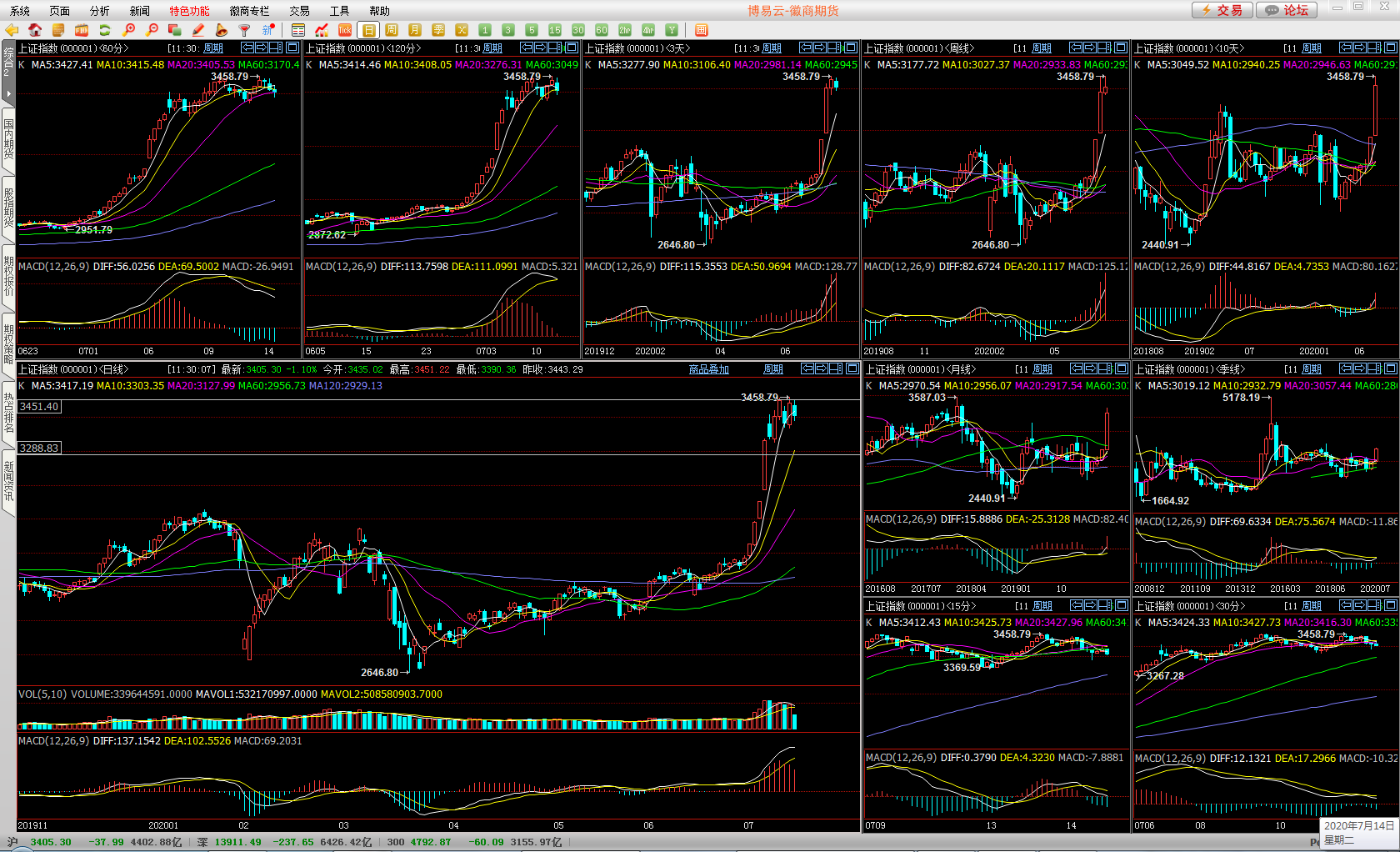Click the 2hr period toolbar icon

tap(625, 30)
